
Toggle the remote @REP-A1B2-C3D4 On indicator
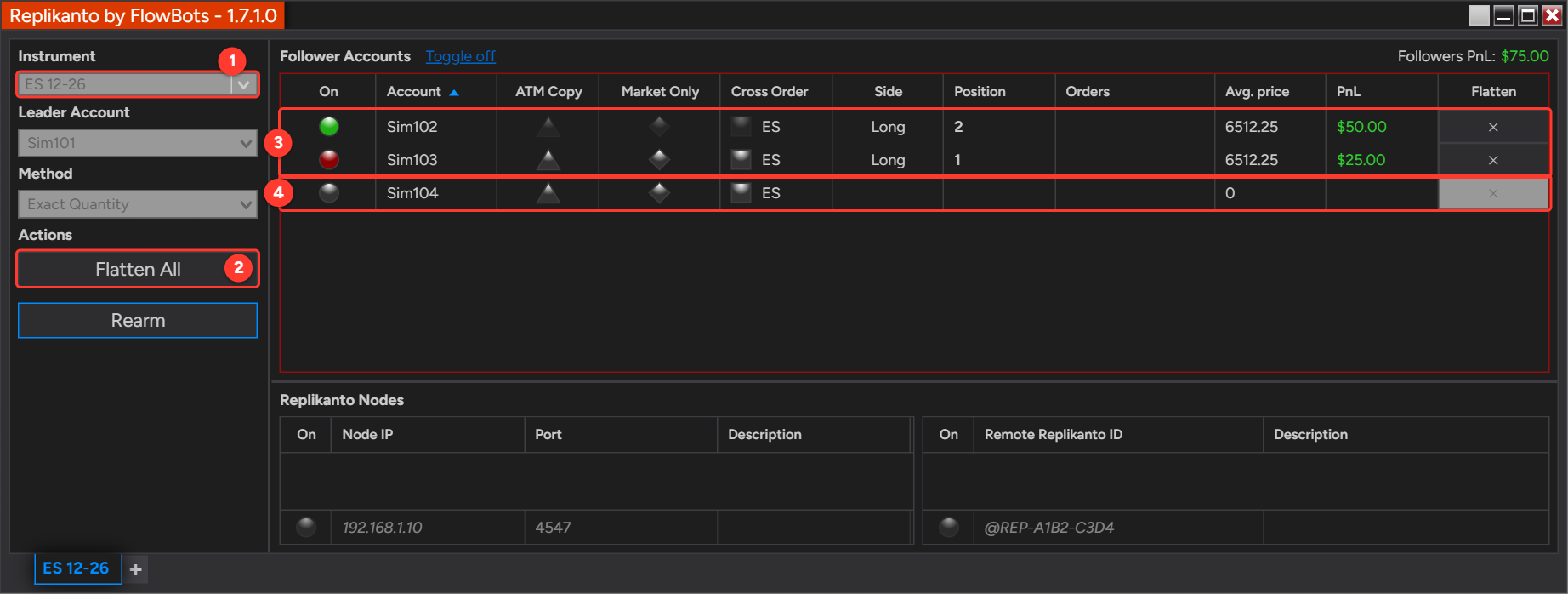click(x=949, y=527)
